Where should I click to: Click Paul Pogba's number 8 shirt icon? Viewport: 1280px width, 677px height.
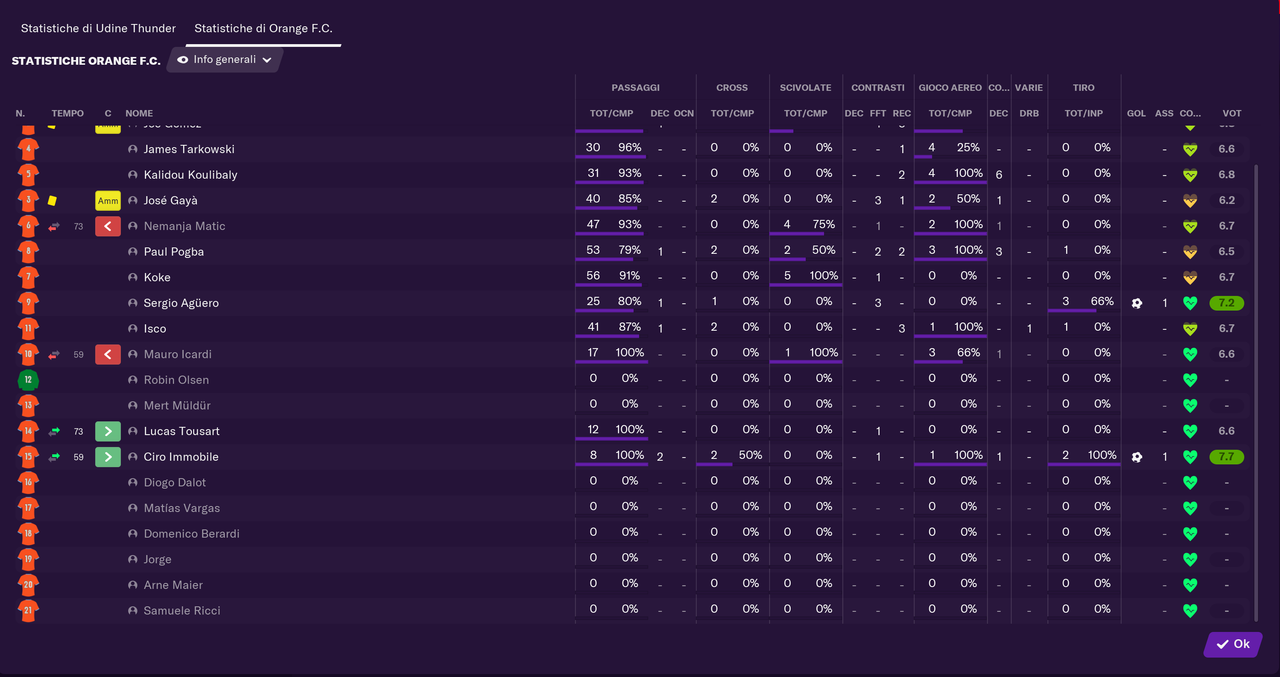click(x=28, y=251)
